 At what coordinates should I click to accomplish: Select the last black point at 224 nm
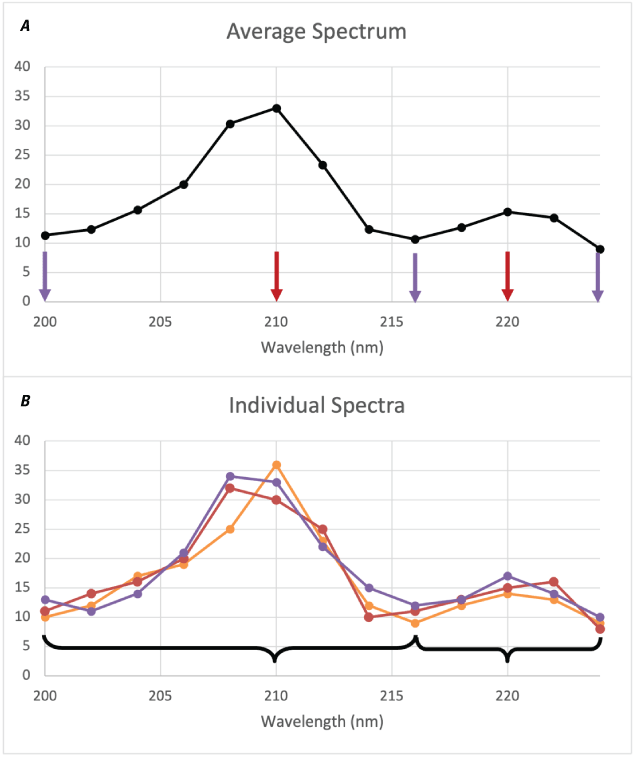point(599,249)
